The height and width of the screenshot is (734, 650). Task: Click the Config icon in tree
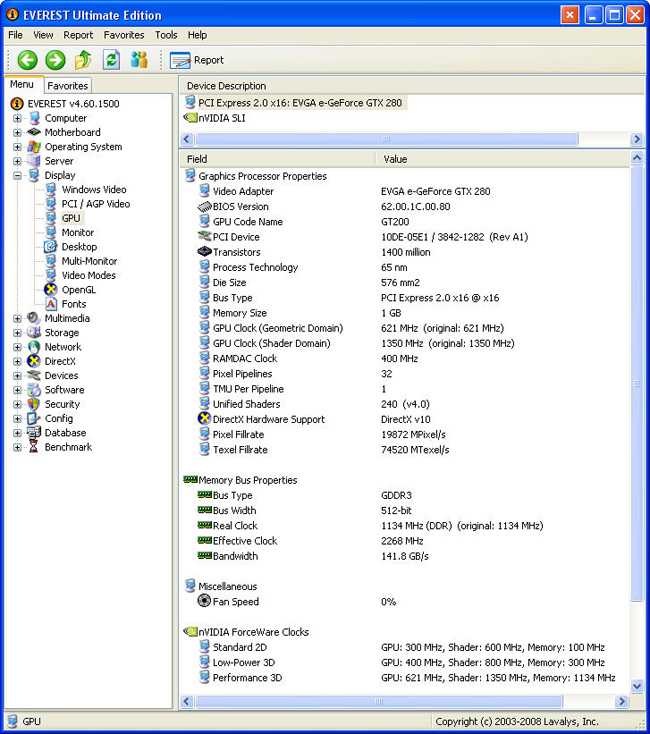pyautogui.click(x=34, y=418)
